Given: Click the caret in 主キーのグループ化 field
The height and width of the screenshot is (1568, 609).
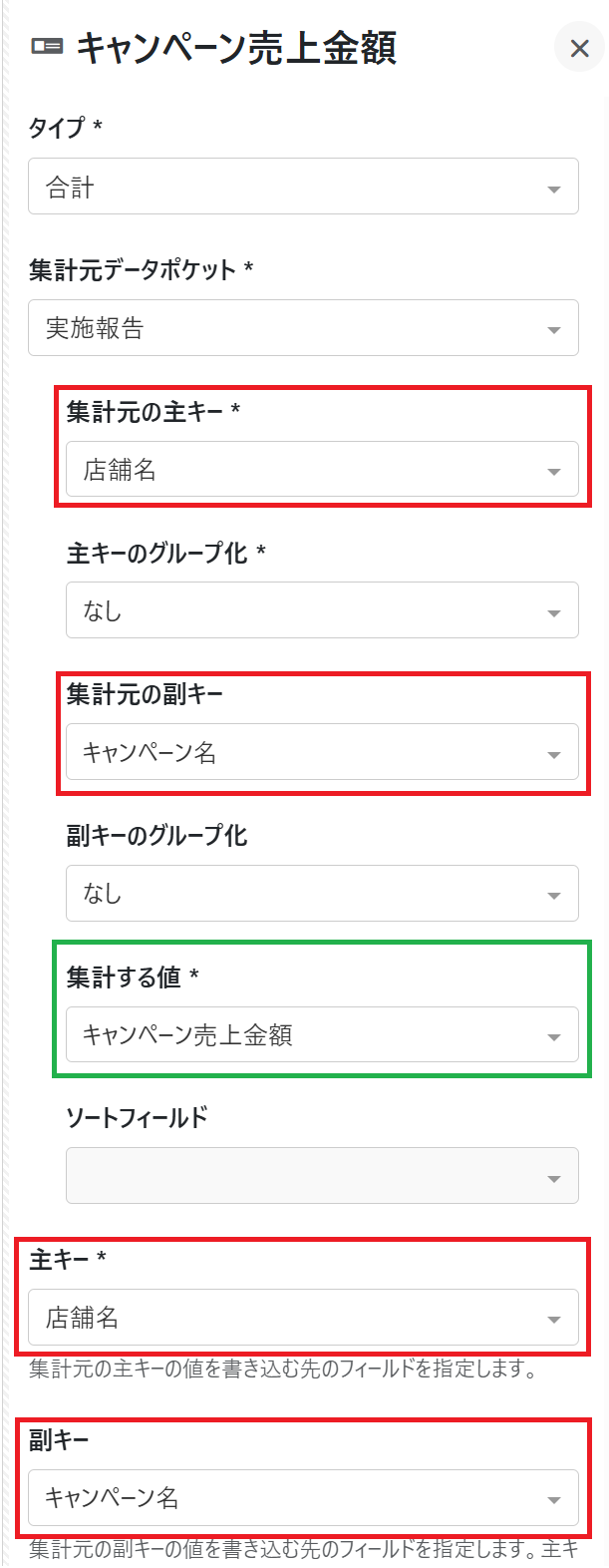Looking at the screenshot, I should coord(554,613).
